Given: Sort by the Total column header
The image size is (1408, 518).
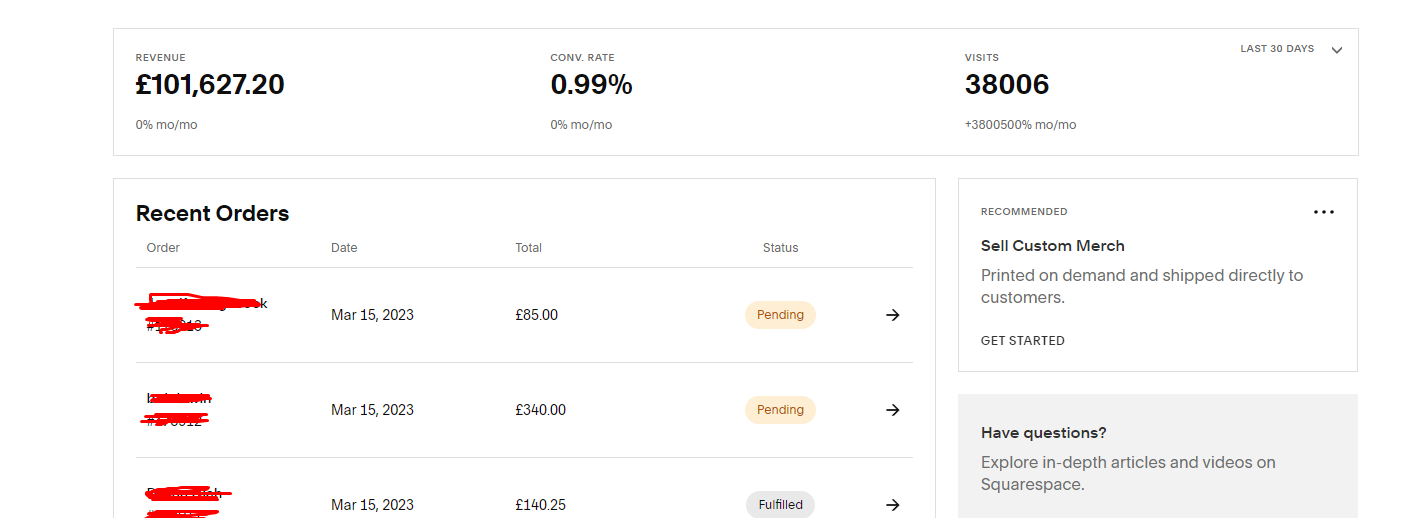Looking at the screenshot, I should click(528, 248).
